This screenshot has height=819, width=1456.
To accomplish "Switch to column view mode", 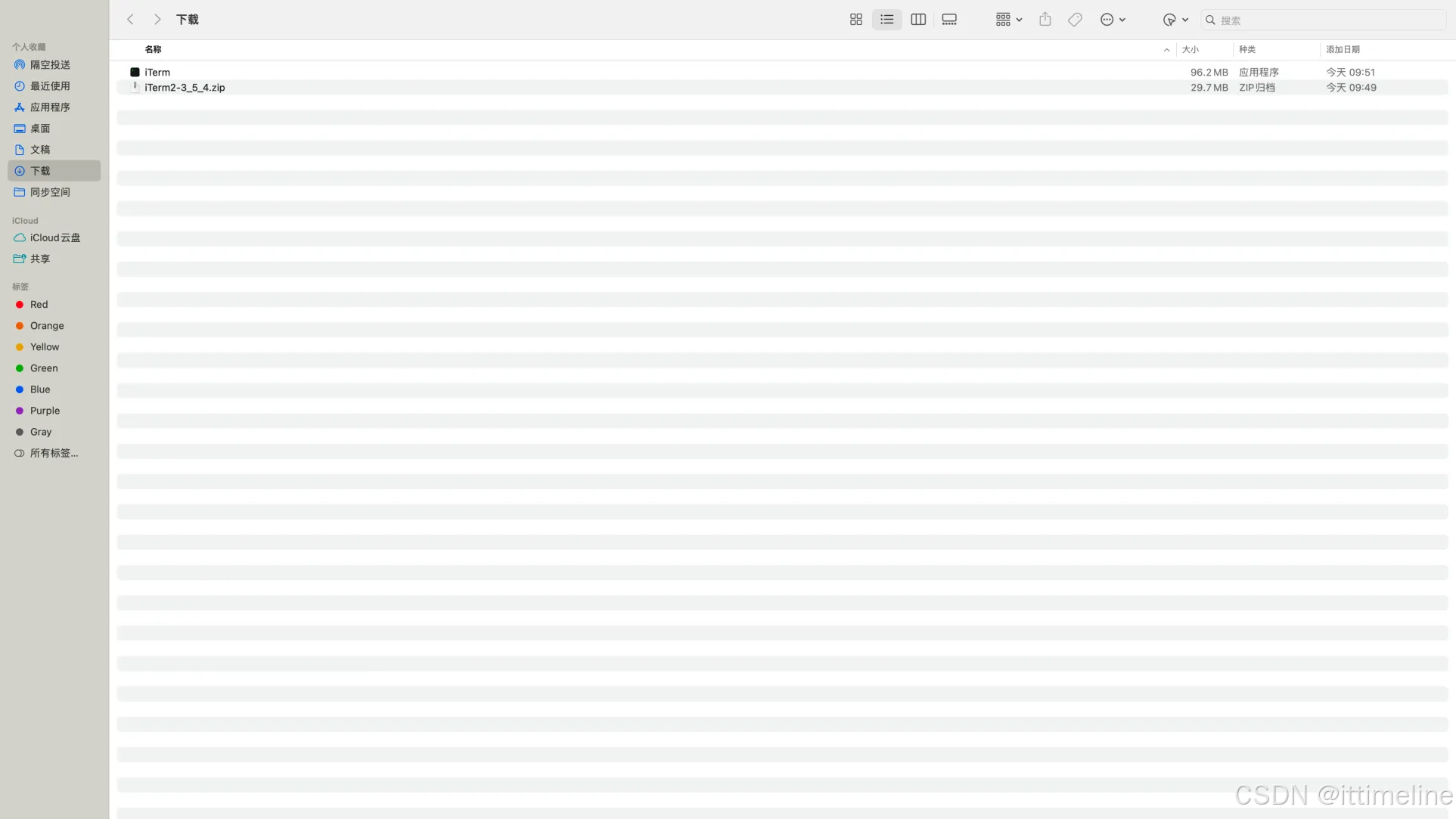I will tap(917, 20).
